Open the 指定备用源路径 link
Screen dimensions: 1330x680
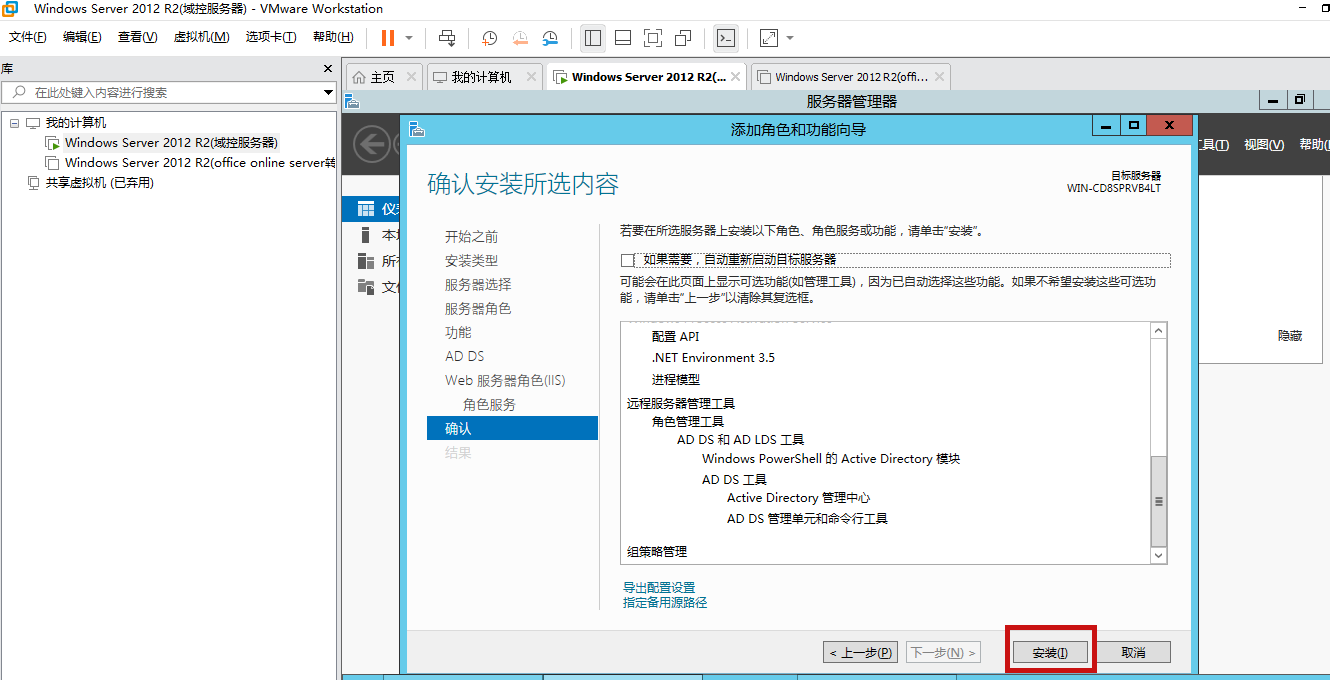pos(665,602)
